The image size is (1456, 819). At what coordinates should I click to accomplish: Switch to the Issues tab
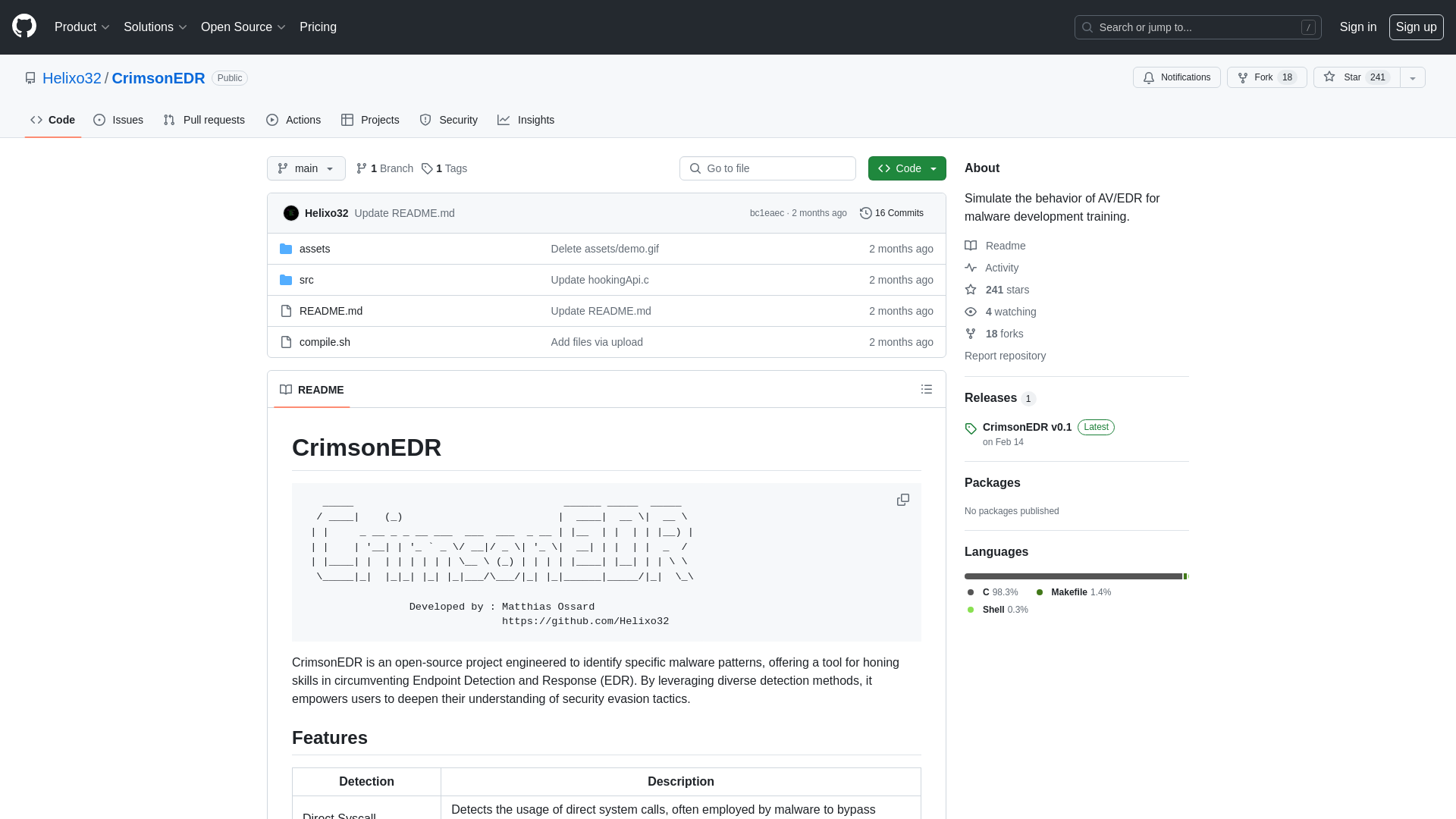click(118, 120)
